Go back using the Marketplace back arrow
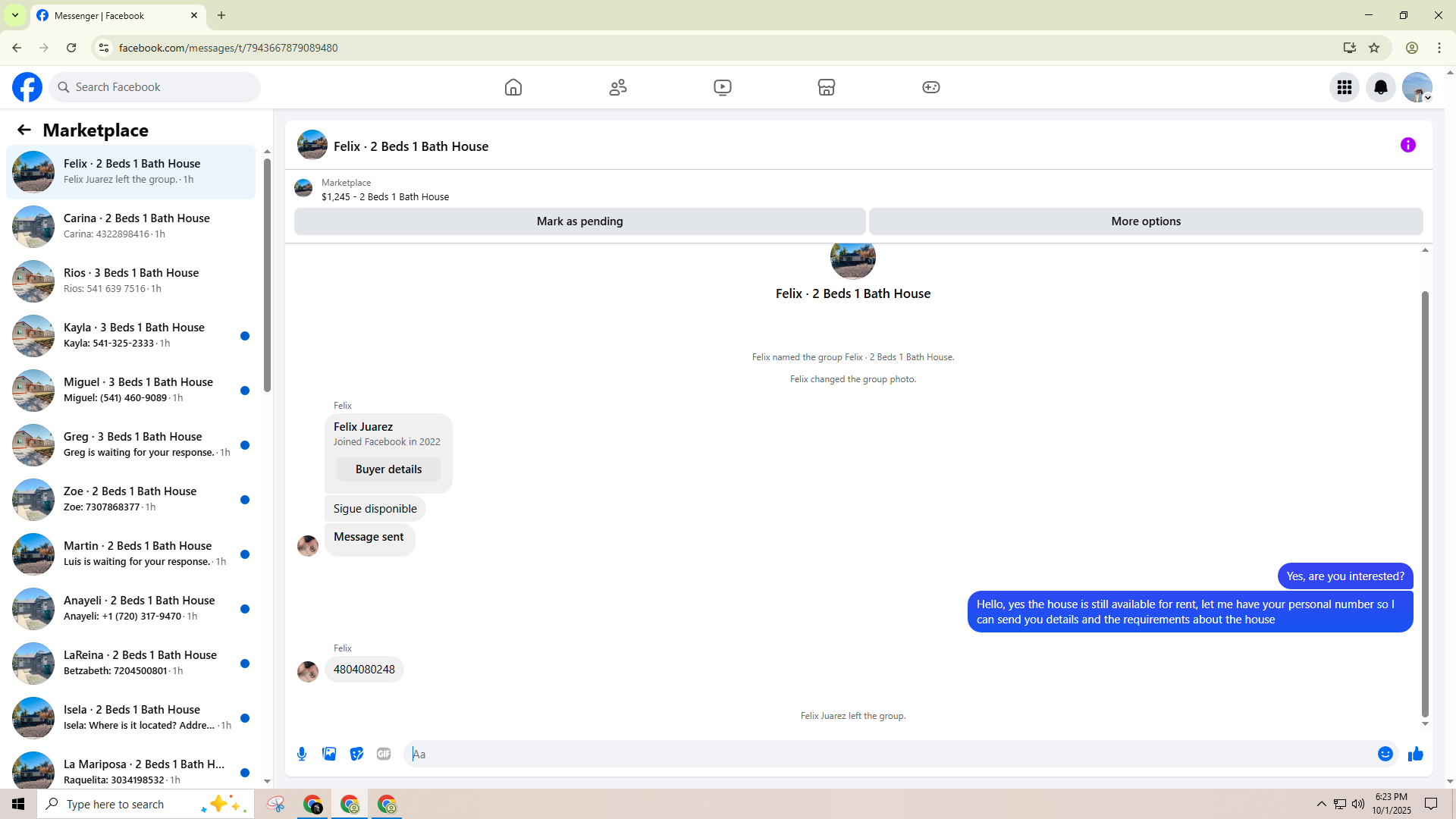The image size is (1456, 819). (x=24, y=130)
